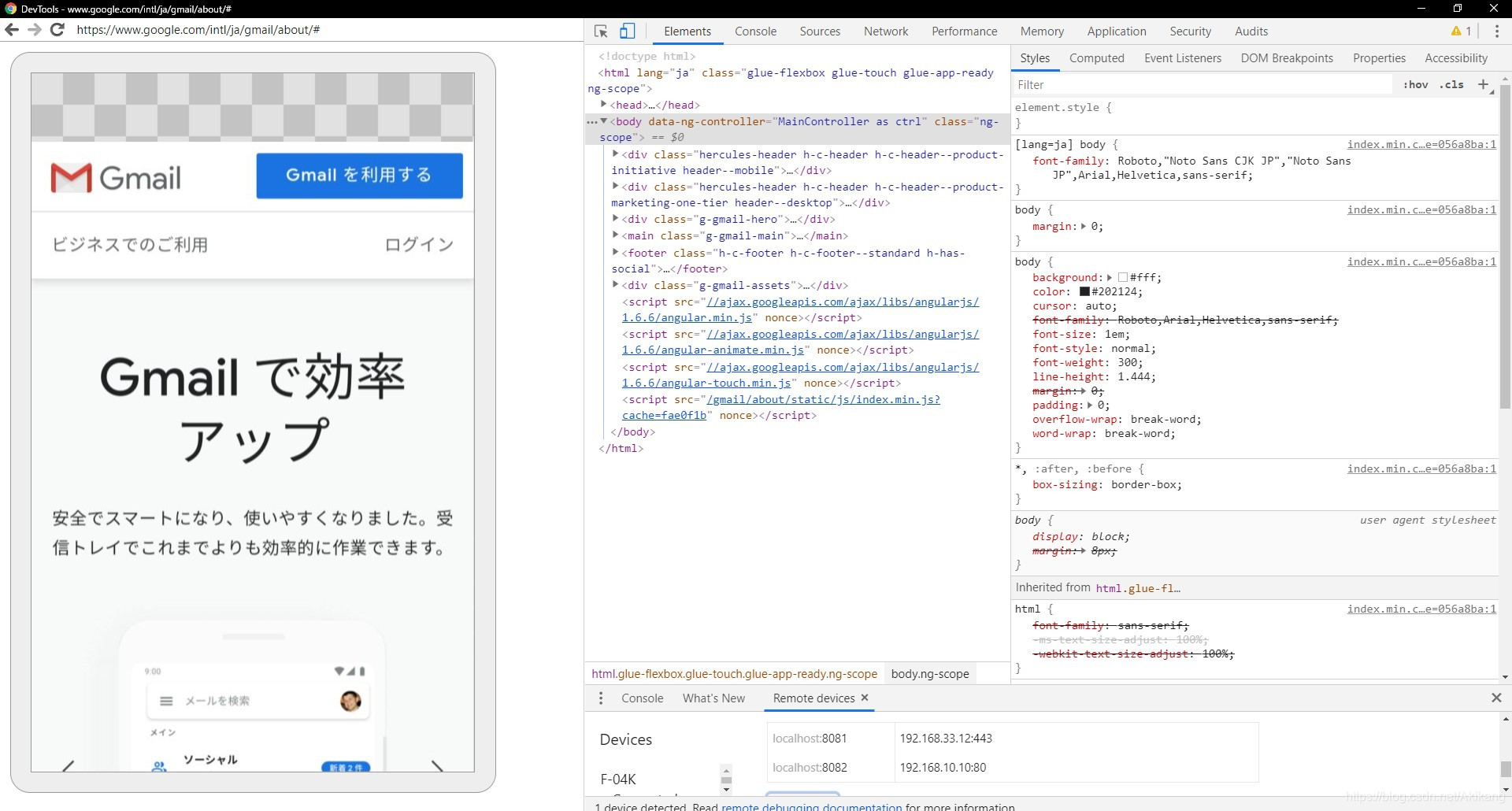Open the Elements panel tab

(x=687, y=31)
